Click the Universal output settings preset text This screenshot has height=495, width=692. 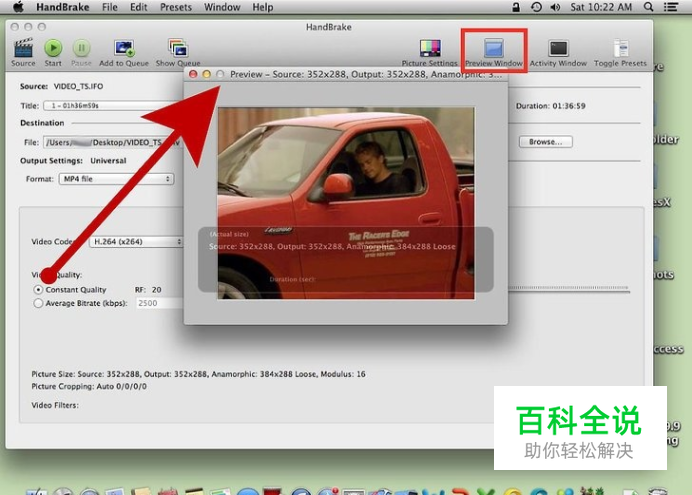108,161
